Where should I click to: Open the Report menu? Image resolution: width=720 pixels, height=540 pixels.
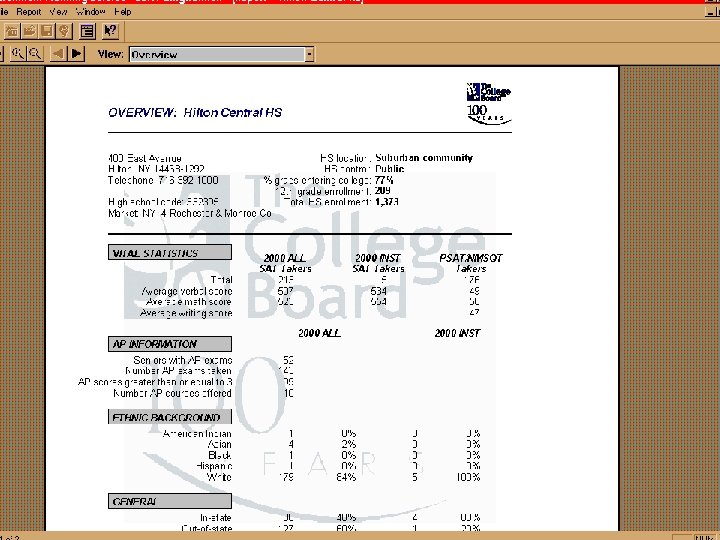(28, 11)
